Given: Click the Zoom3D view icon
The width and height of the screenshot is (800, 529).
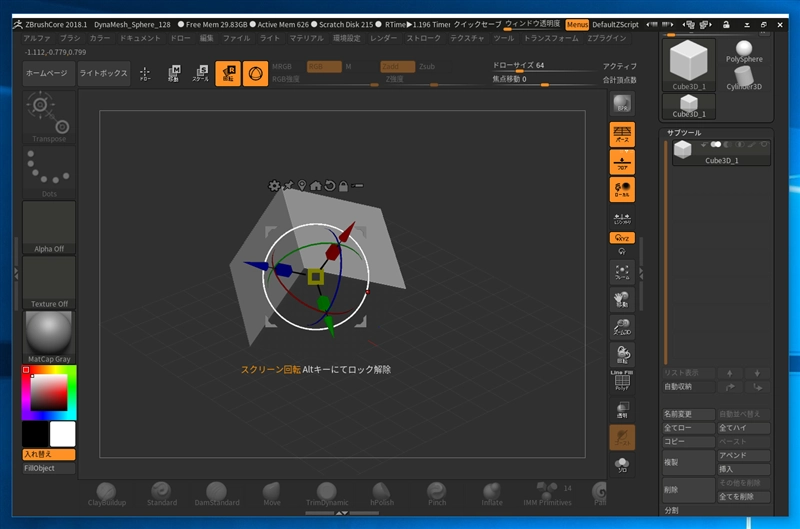Looking at the screenshot, I should pyautogui.click(x=622, y=327).
